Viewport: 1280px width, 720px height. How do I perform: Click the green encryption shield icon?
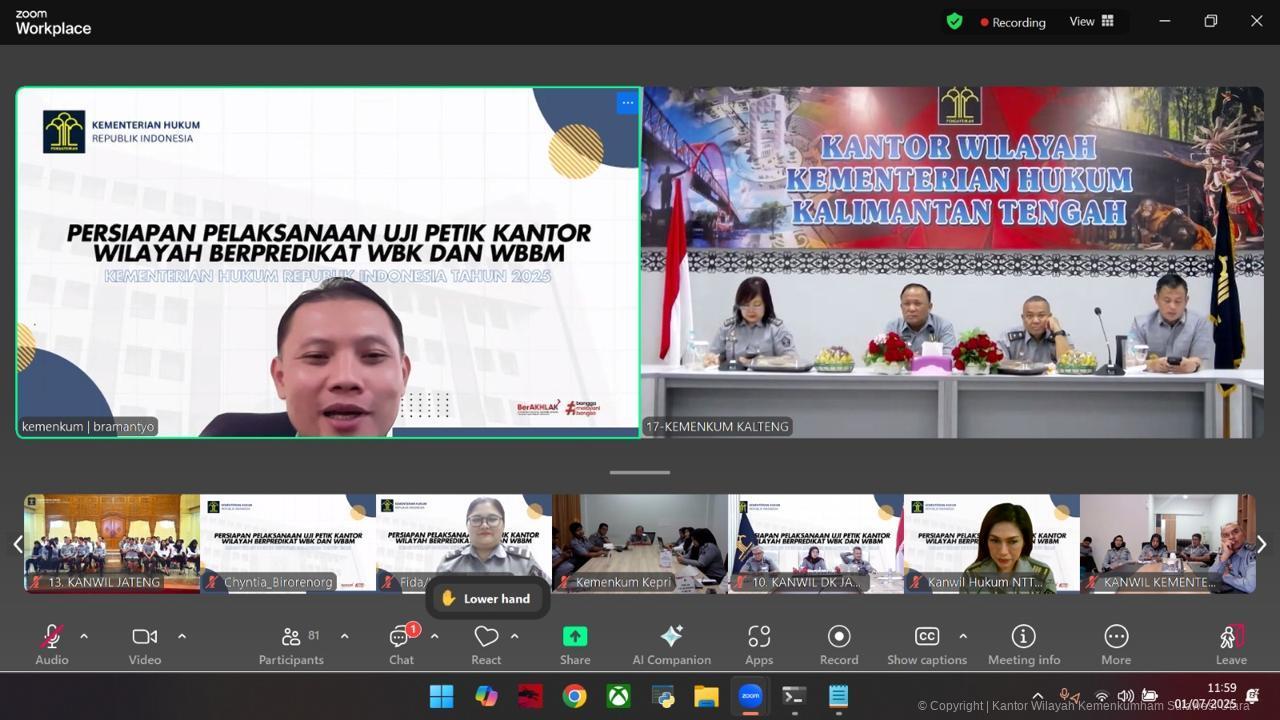coord(954,21)
